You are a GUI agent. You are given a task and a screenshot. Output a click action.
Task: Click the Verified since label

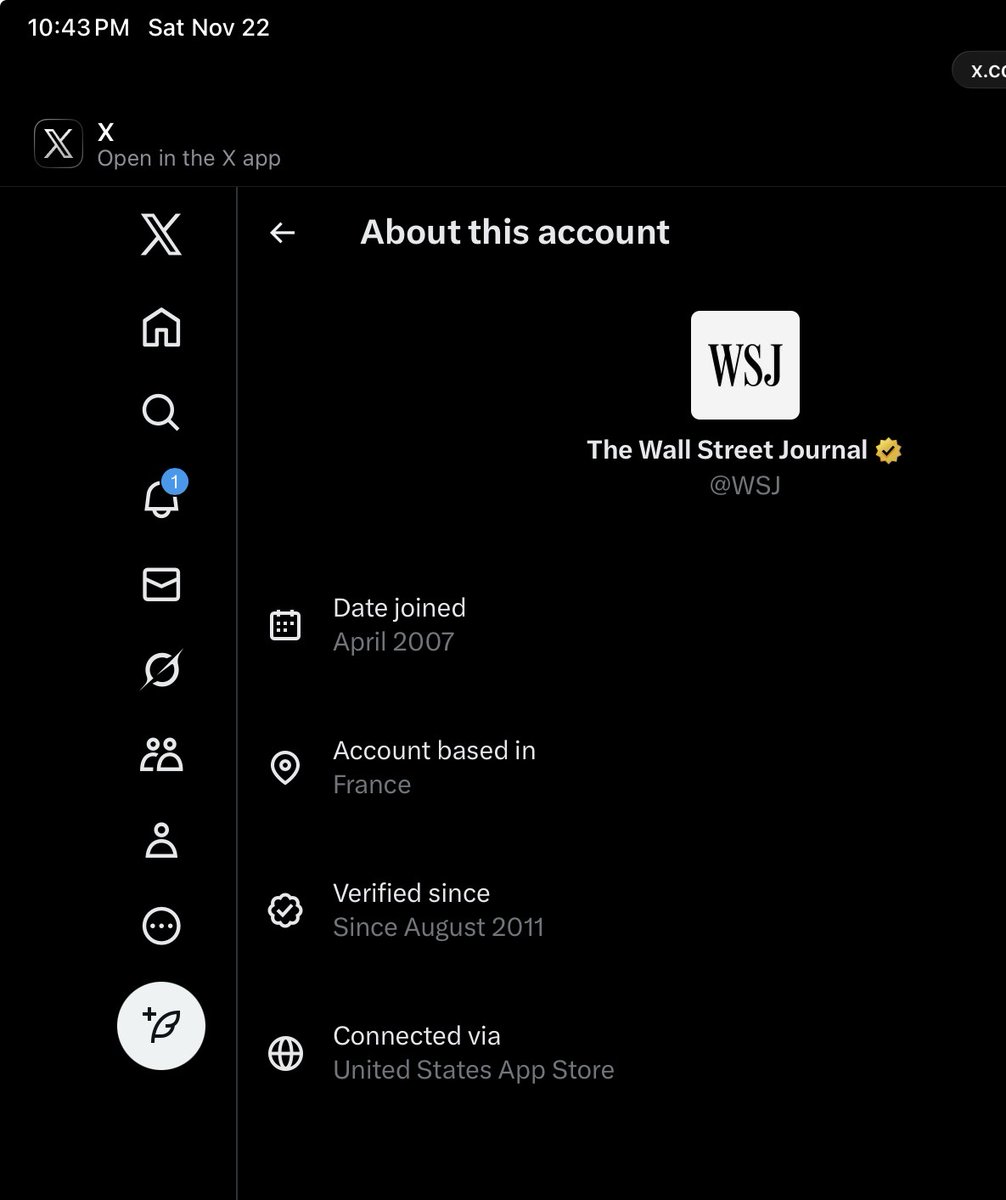[412, 893]
